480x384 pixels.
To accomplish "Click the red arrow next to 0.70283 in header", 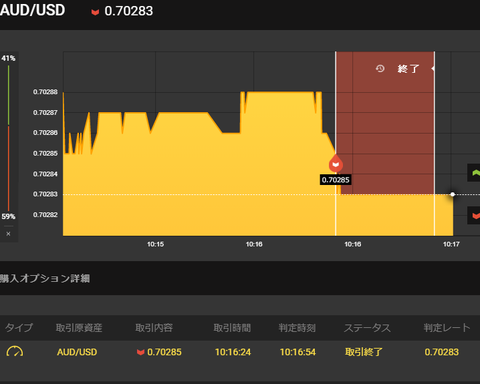I will pos(95,12).
